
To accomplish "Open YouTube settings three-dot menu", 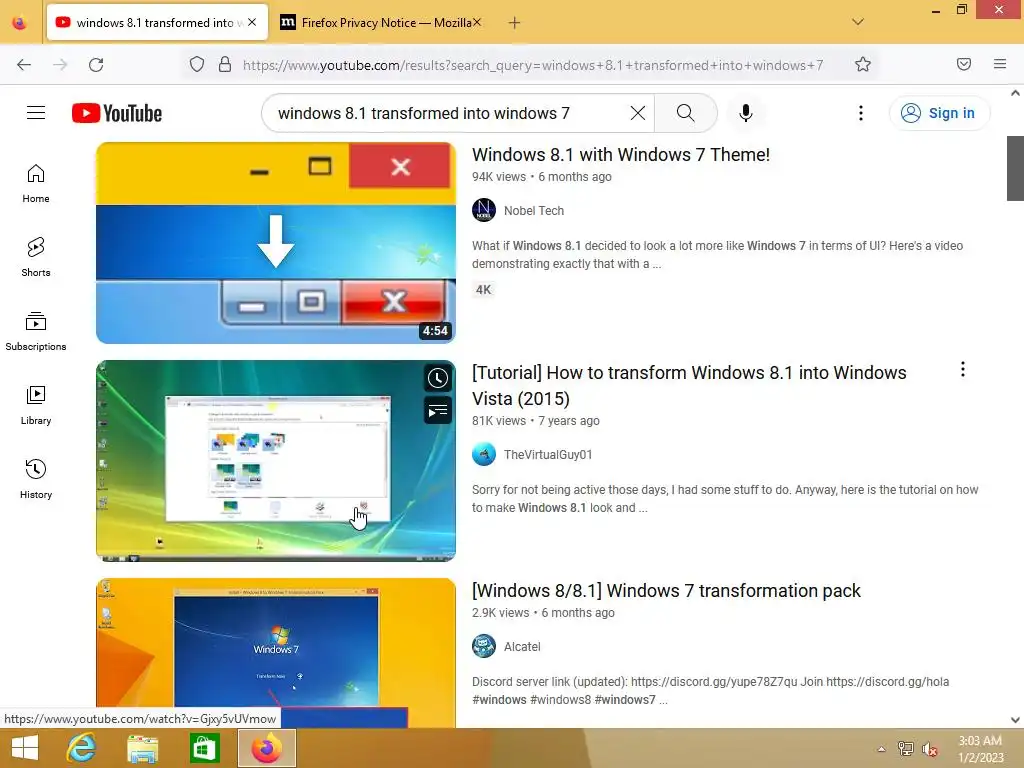I will tap(861, 113).
